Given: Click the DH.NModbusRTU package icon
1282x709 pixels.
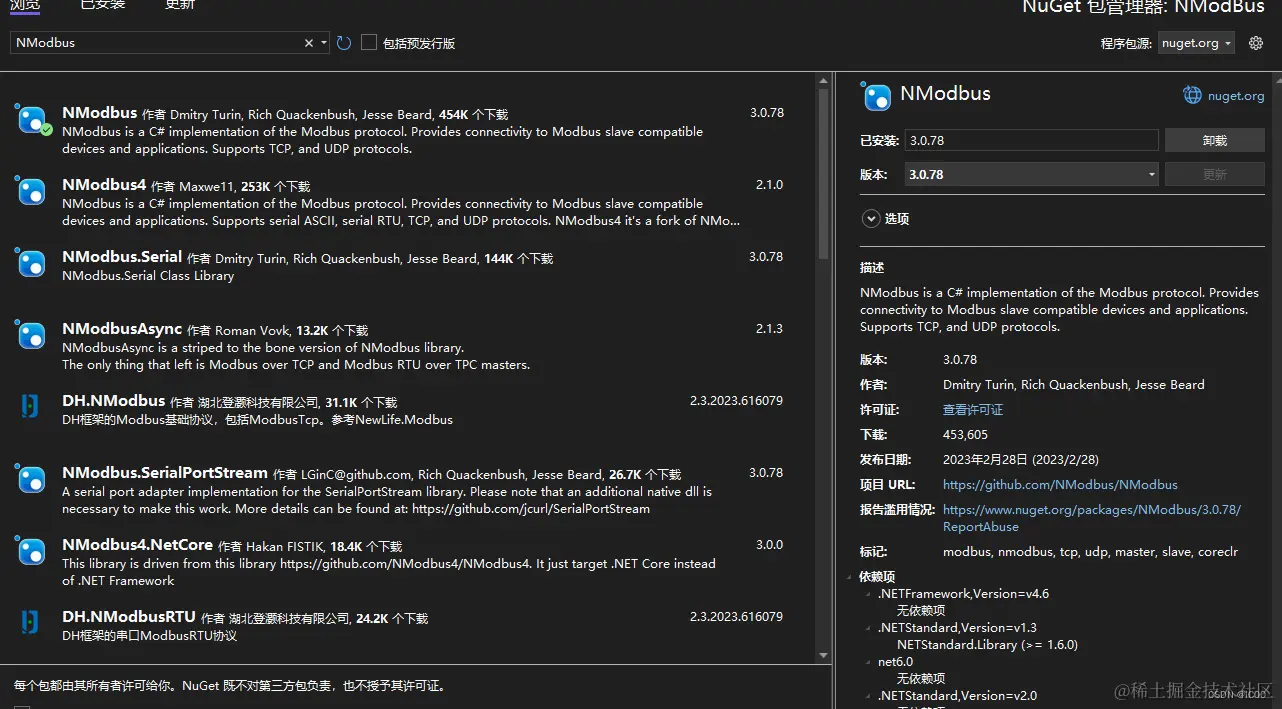Looking at the screenshot, I should pos(30,622).
